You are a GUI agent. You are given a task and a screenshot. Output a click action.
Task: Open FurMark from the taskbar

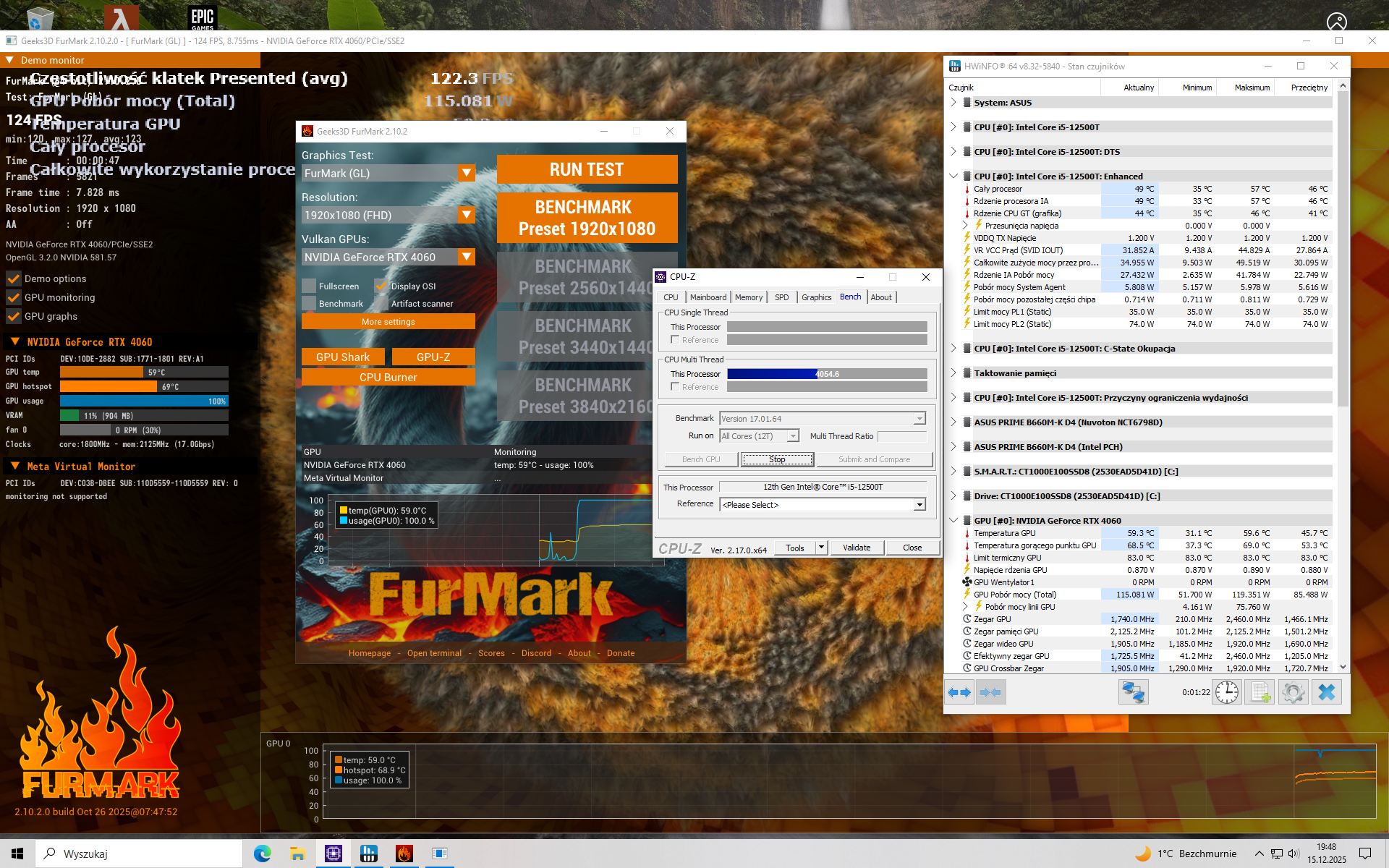point(404,854)
